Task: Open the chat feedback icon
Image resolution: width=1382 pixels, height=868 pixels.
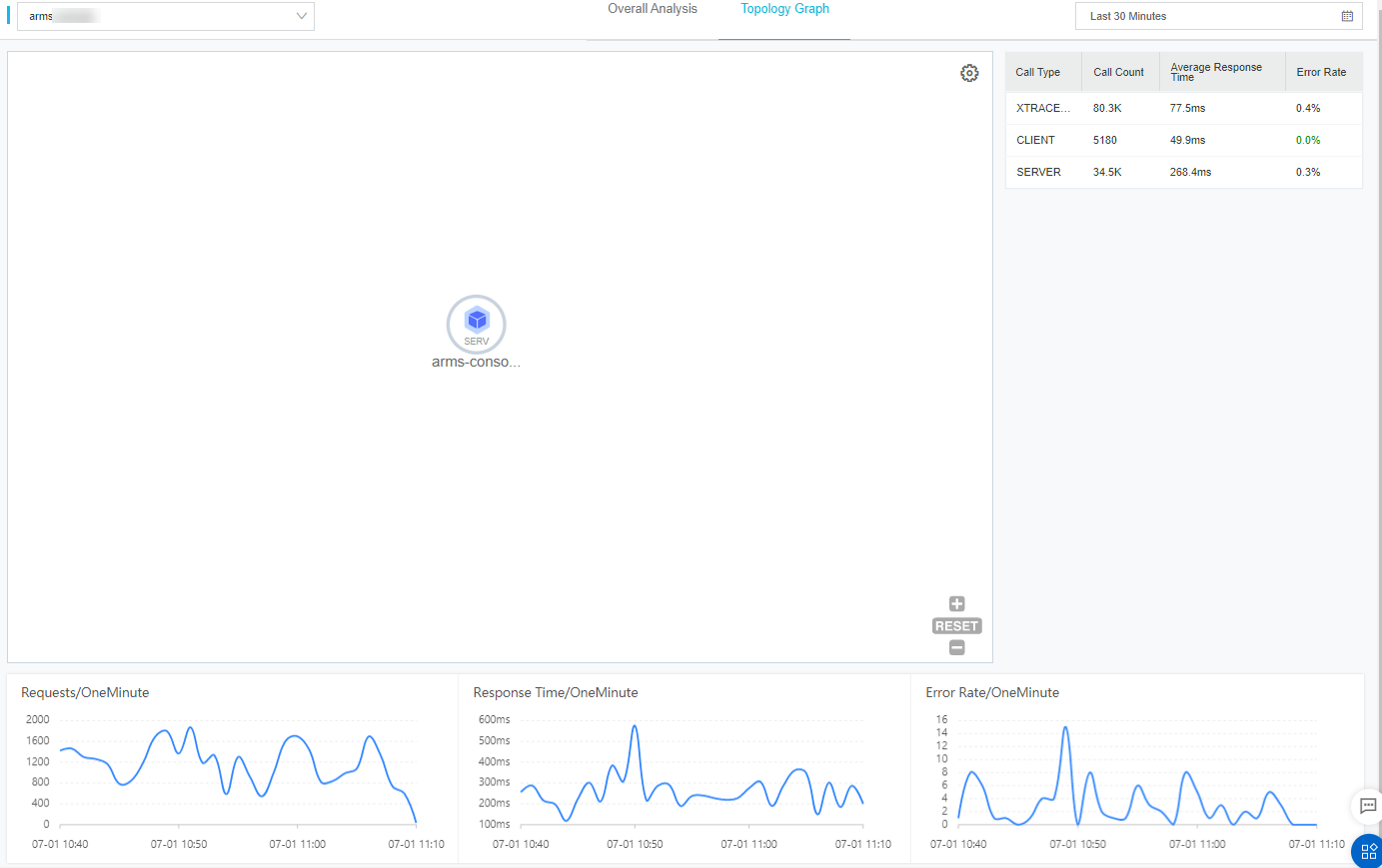Action: point(1368,806)
